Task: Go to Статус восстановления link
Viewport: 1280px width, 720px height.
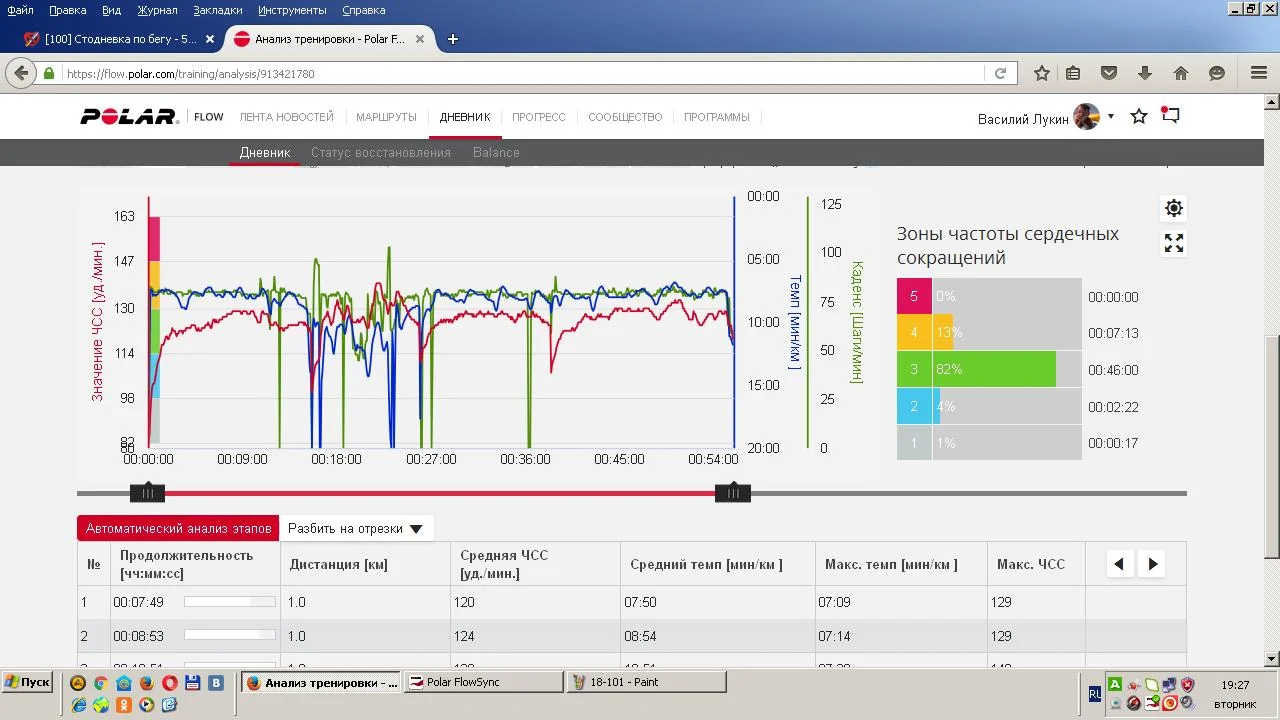Action: coord(380,153)
